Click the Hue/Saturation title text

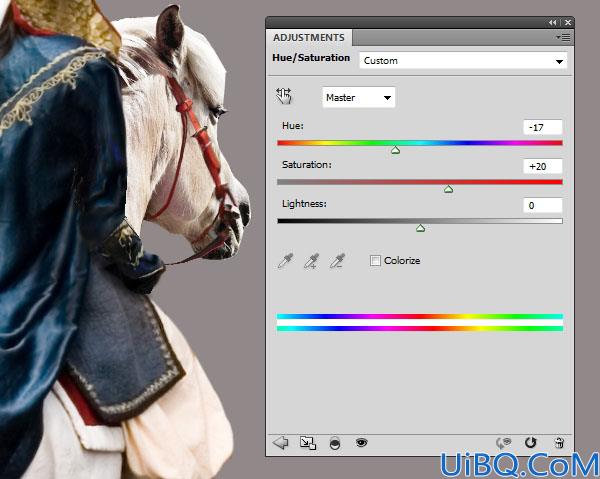coord(311,58)
